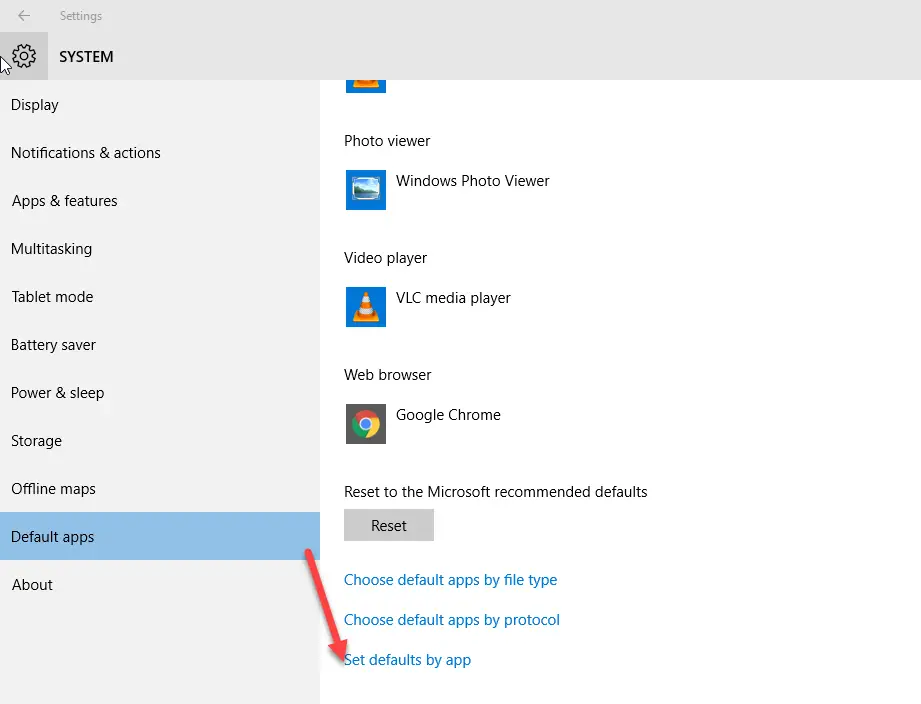This screenshot has width=921, height=704.
Task: Open Choose default apps by protocol
Action: 451,619
